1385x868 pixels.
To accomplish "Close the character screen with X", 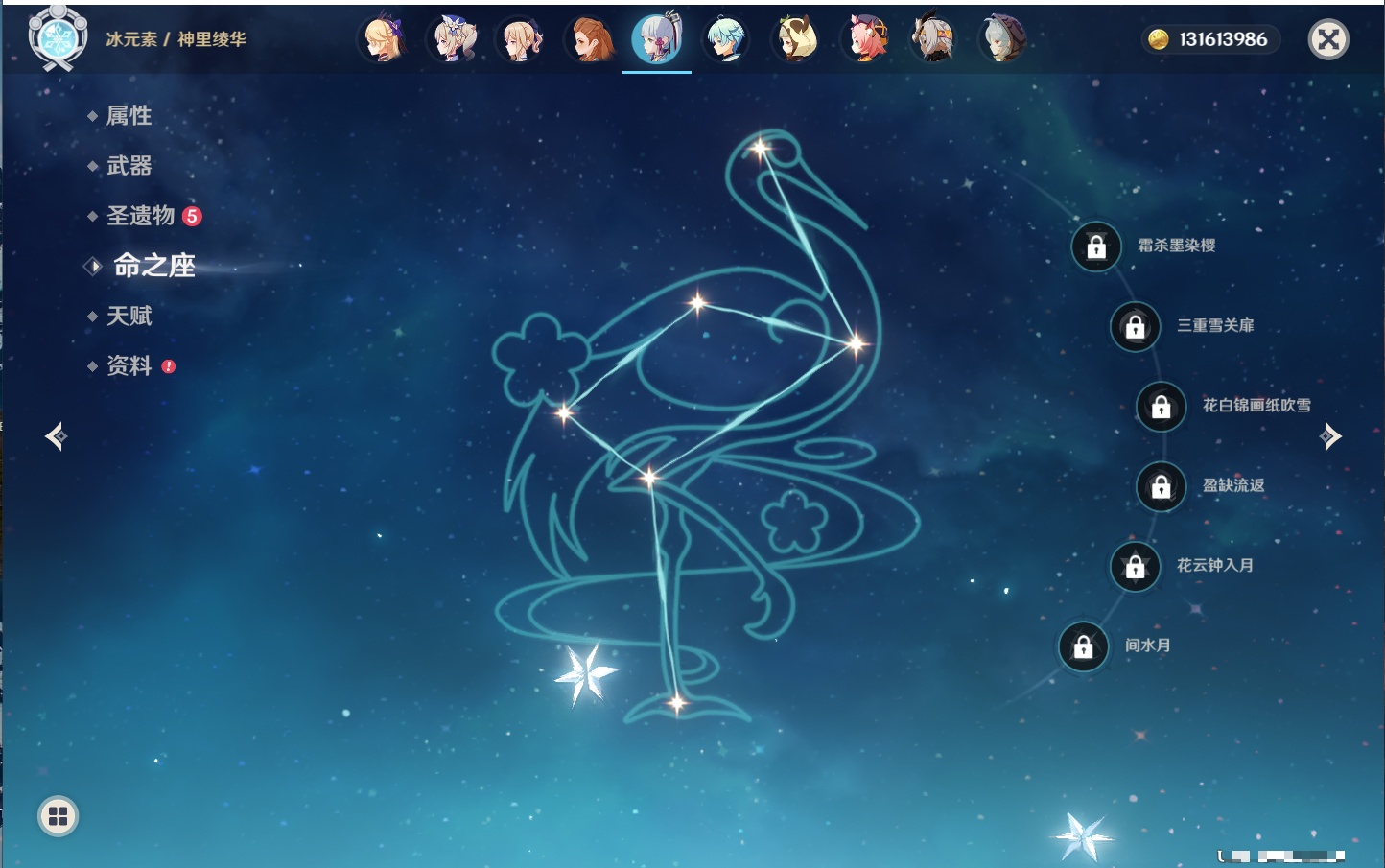I will [x=1328, y=39].
